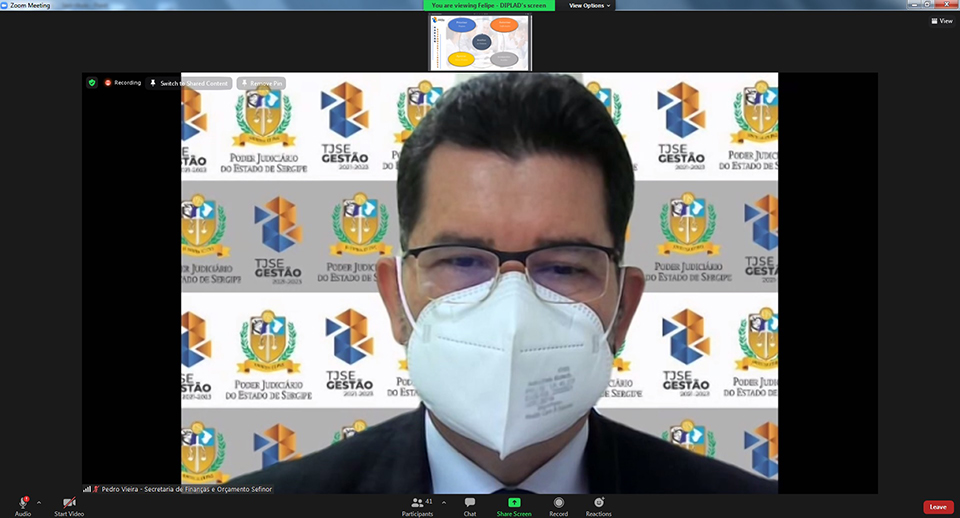Expand audio options arrow next to microphone
This screenshot has height=518, width=960.
tap(39, 502)
